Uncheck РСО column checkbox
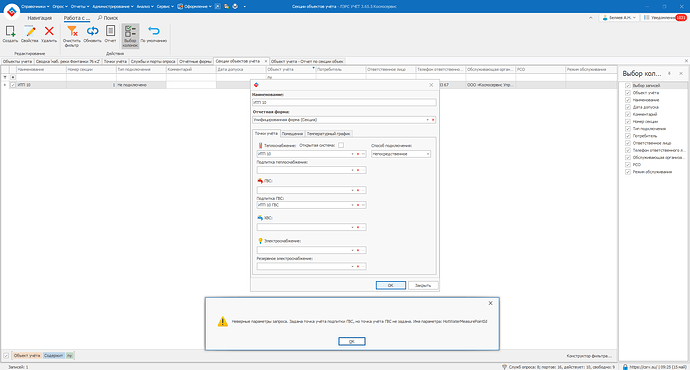The height and width of the screenshot is (370, 690). [628, 165]
